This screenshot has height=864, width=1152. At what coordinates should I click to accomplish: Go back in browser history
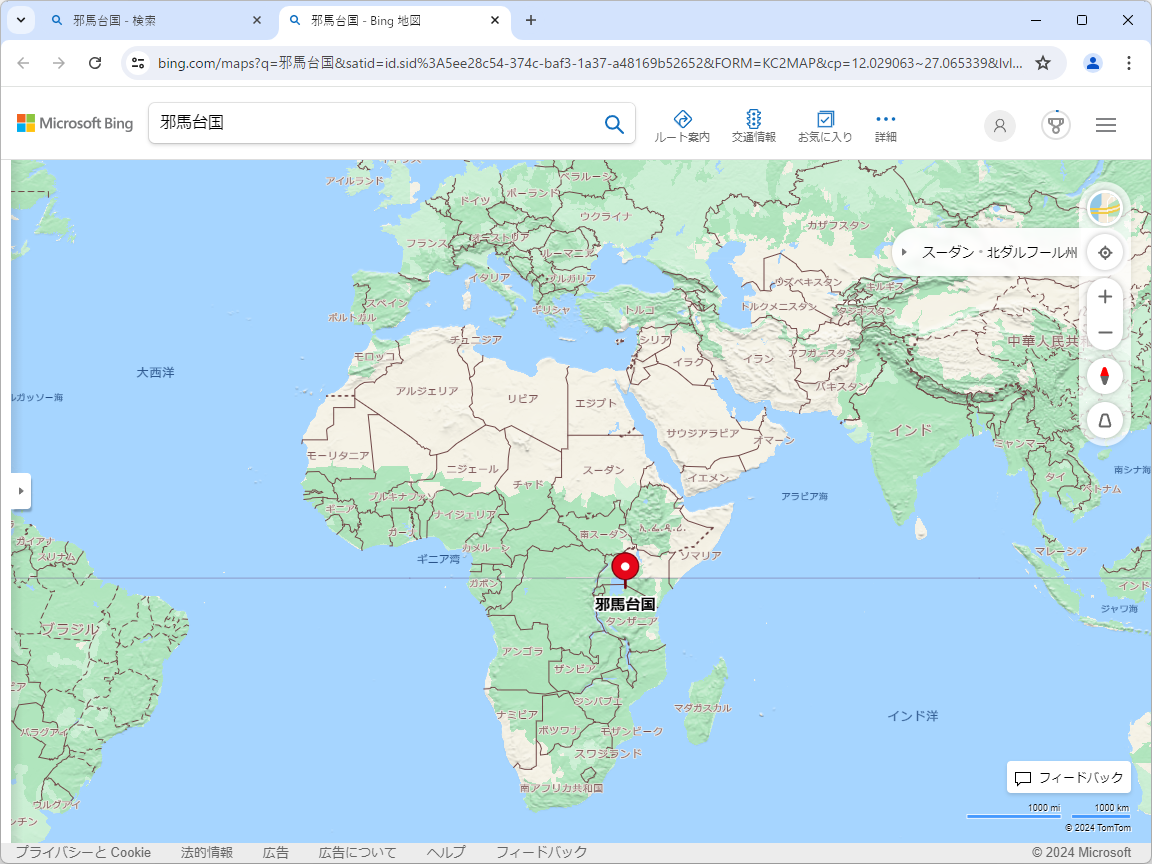click(24, 63)
